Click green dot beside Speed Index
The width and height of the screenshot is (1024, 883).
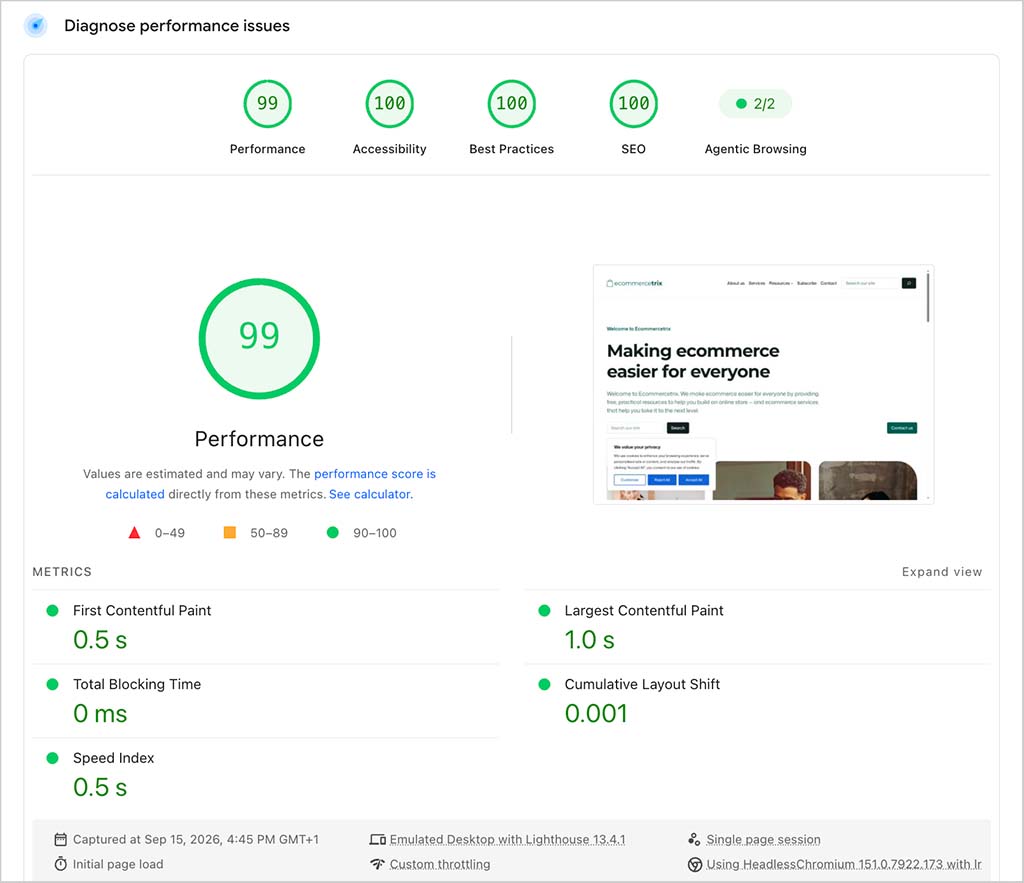point(53,758)
